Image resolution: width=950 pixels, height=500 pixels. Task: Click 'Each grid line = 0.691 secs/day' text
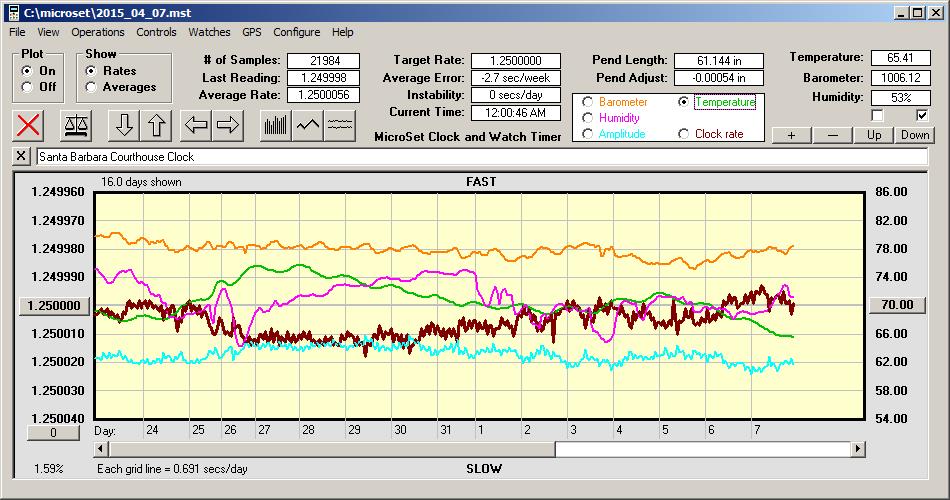pos(172,468)
